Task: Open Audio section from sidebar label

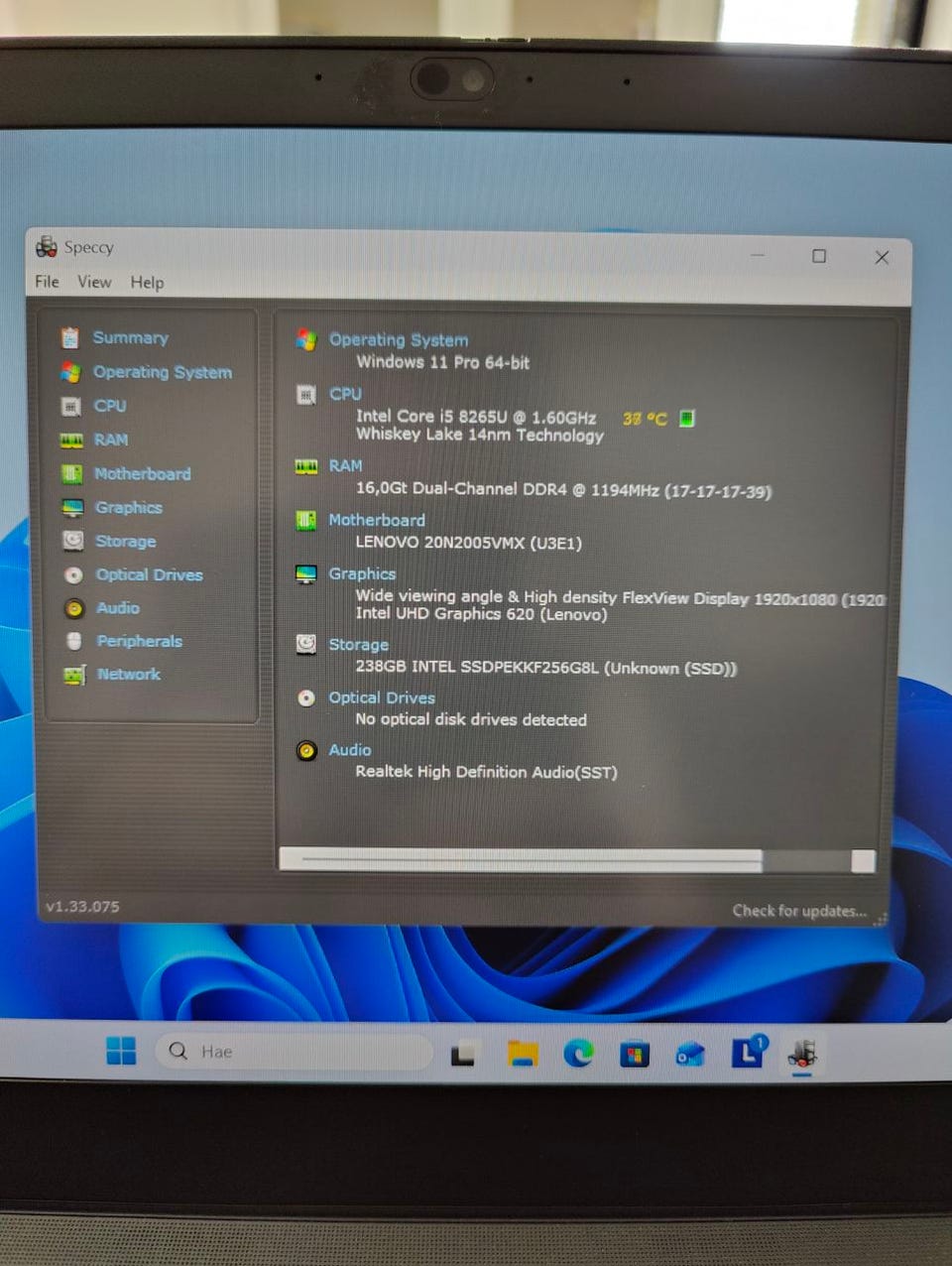Action: pyautogui.click(x=118, y=608)
